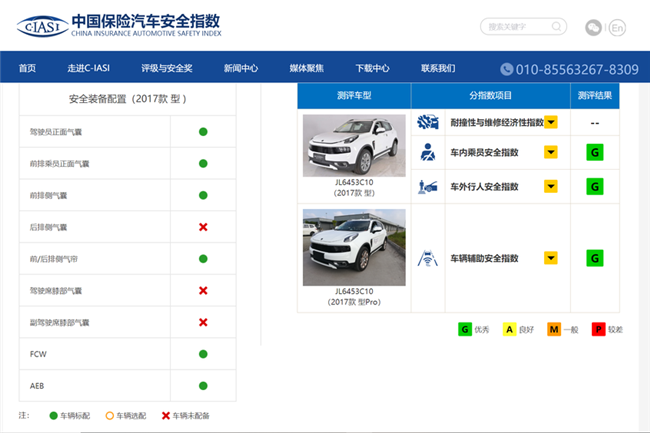Screen dimensions: 650x433
Task: Click the orange 车辆选配 legend circle
Action: click(109, 416)
